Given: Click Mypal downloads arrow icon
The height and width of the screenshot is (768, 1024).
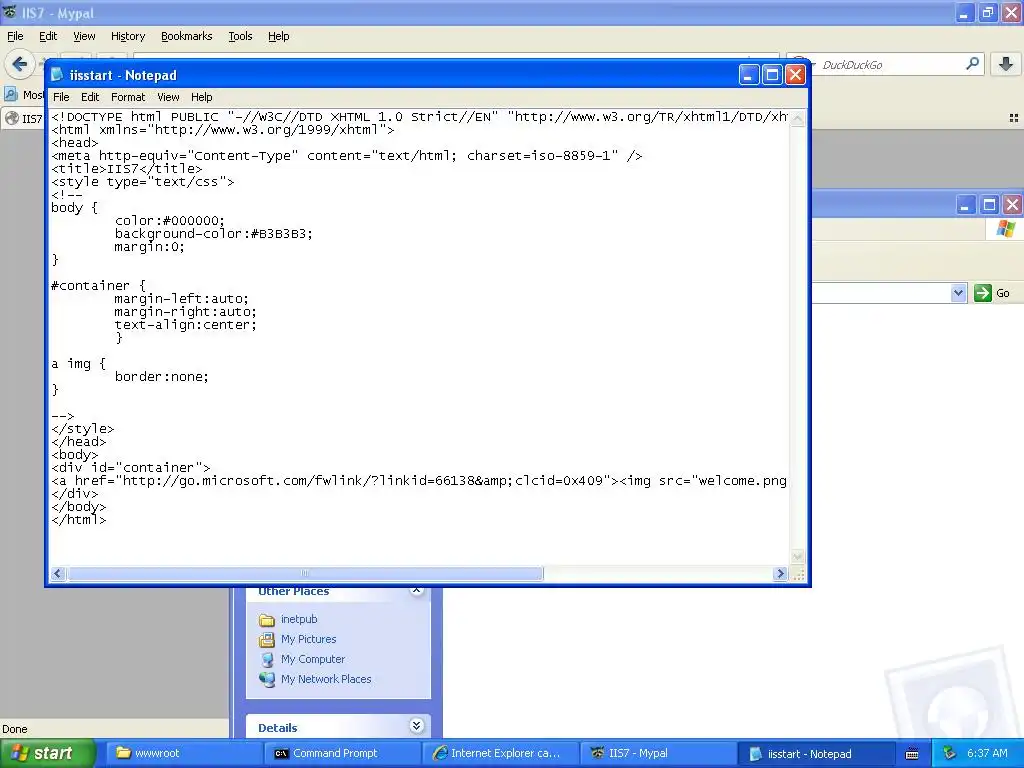Looking at the screenshot, I should pyautogui.click(x=1006, y=64).
